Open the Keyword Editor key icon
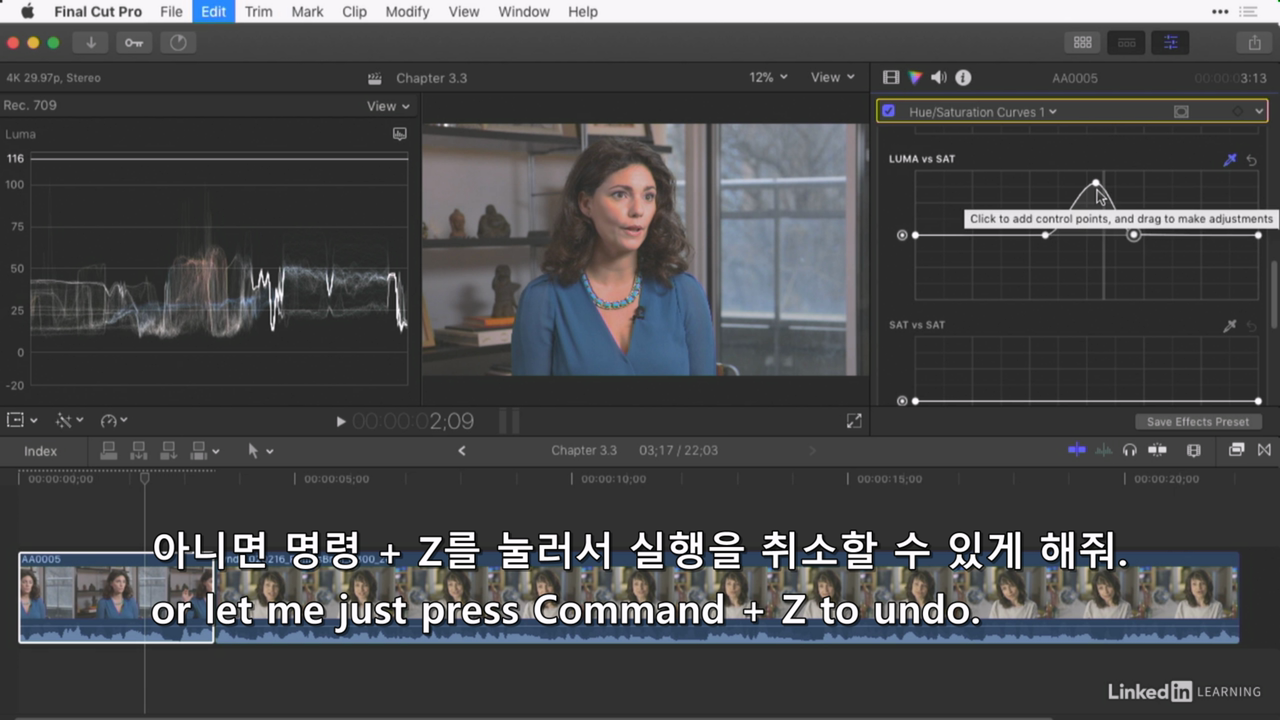1280x720 pixels. tap(134, 43)
